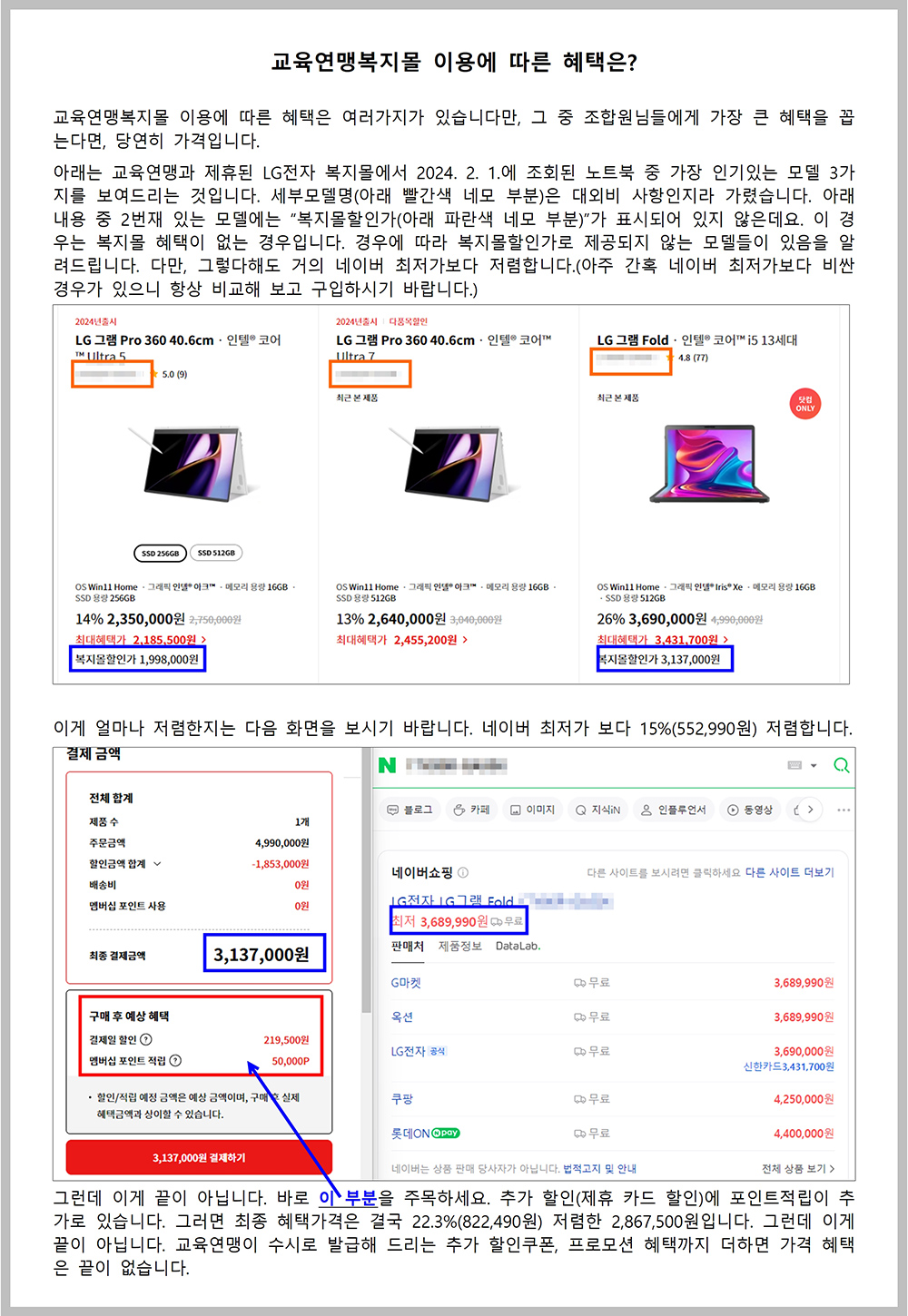Click the 신한카드 3,431,700원 price note
This screenshot has height=1316, width=908.
coord(788,1067)
